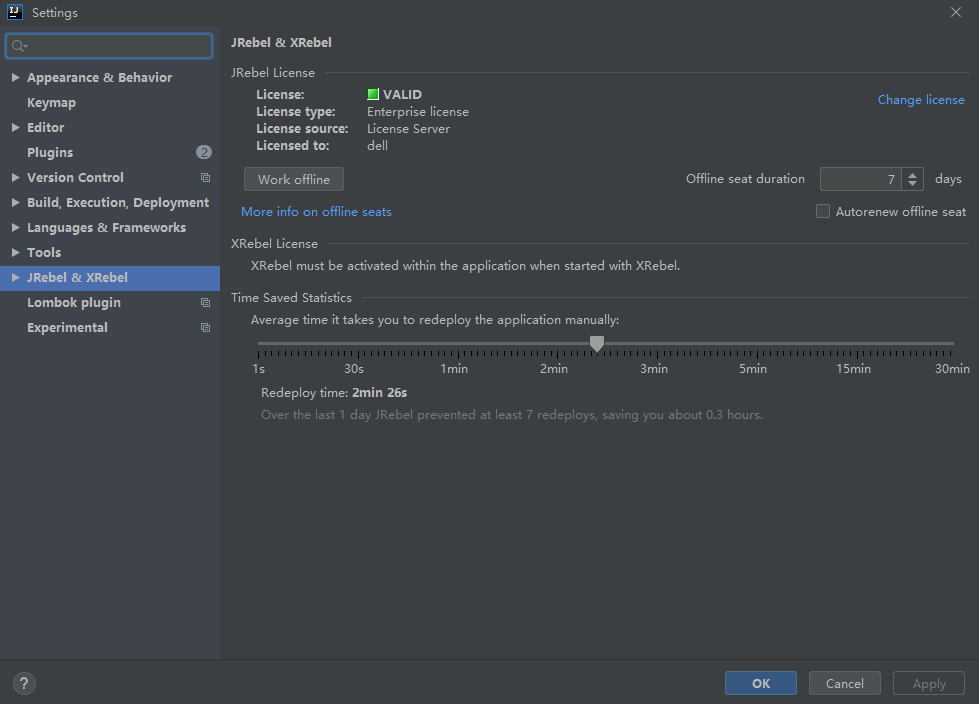Click the Plugins update count badge
Image resolution: width=979 pixels, height=704 pixels.
point(204,152)
